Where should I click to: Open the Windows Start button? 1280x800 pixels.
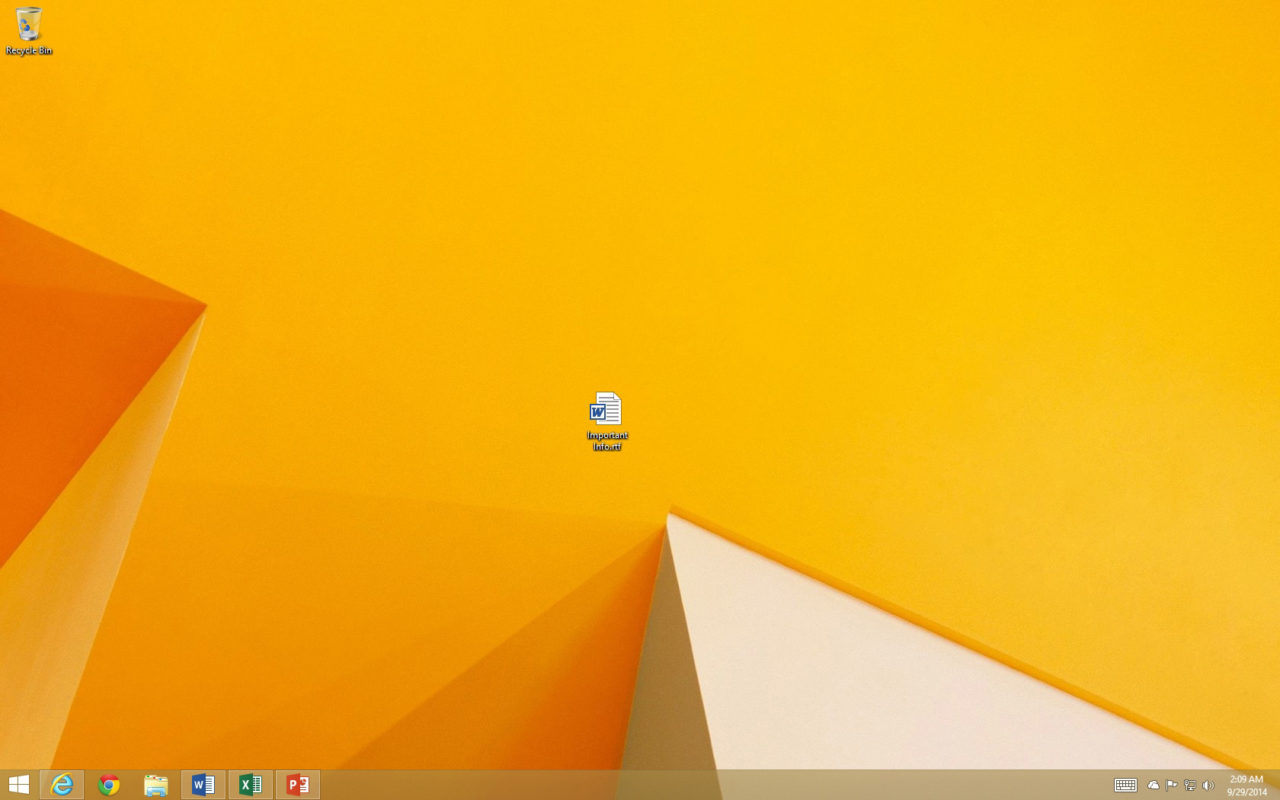18,785
